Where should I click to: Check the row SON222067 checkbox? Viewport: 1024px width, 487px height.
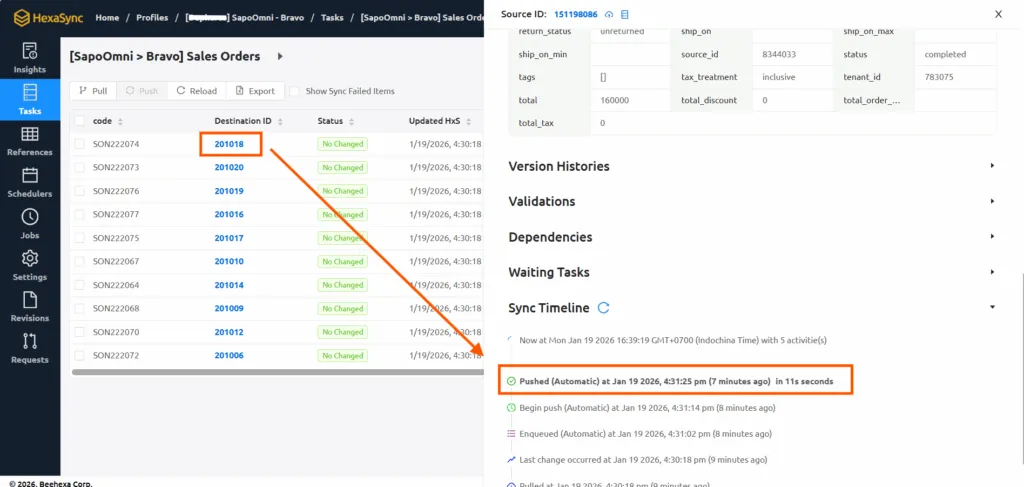tap(79, 261)
